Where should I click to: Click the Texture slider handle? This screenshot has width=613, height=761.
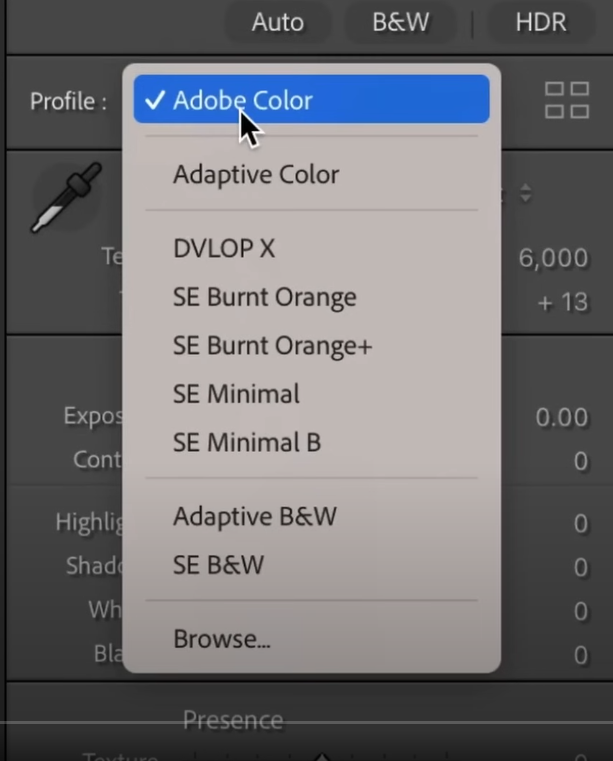322,757
